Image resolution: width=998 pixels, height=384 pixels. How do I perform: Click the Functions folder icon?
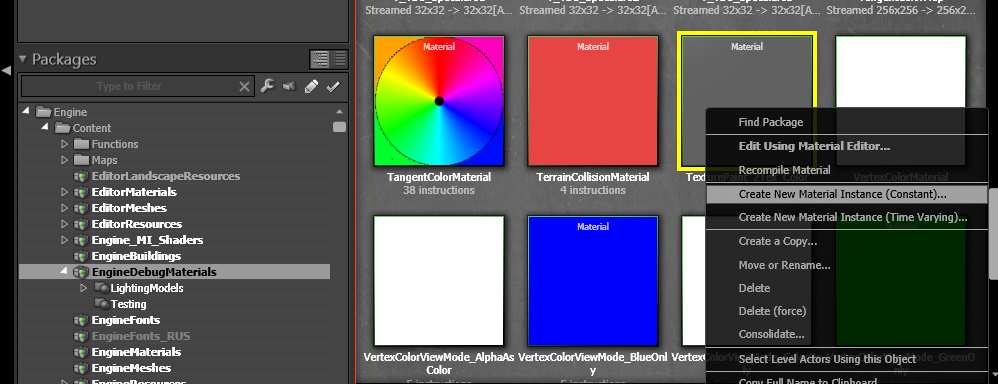point(81,144)
